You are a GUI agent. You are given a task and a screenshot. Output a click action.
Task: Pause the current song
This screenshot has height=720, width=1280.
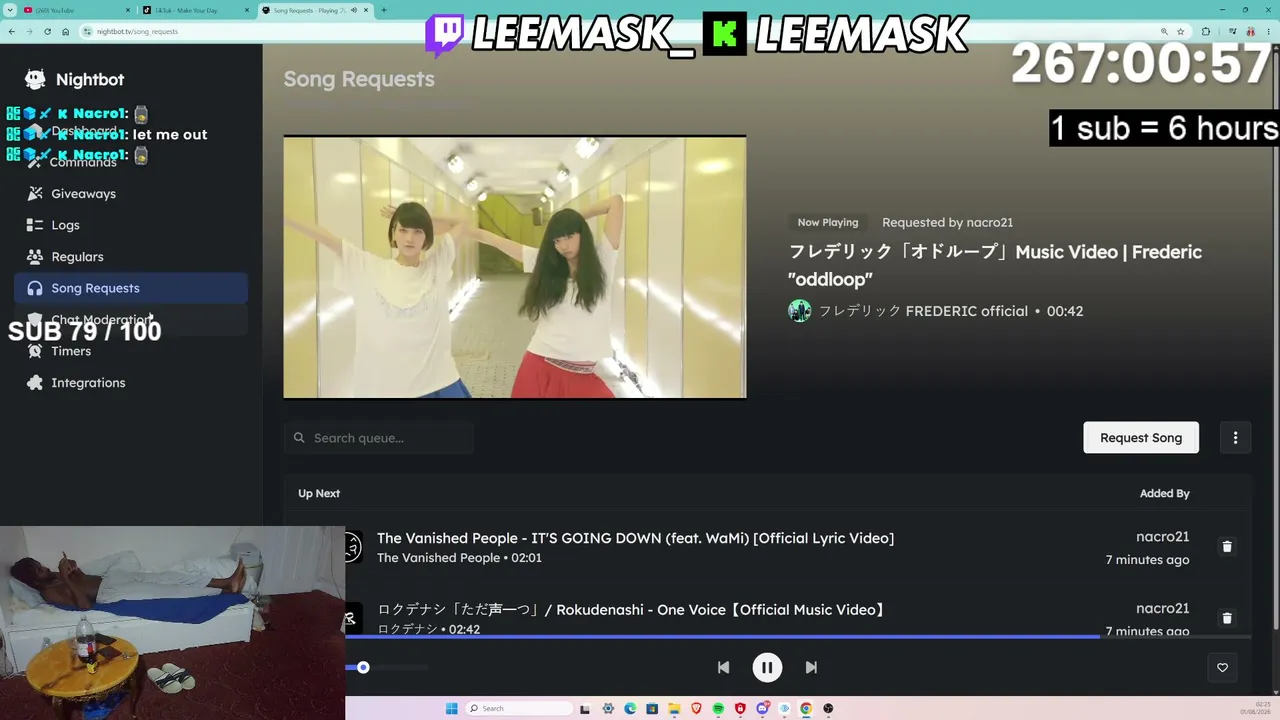click(x=767, y=667)
